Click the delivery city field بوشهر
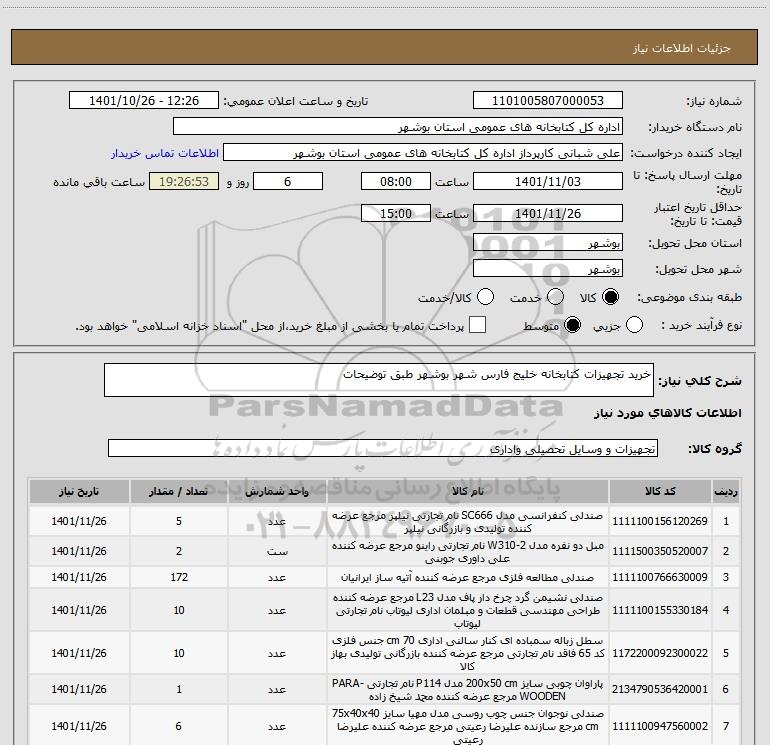The height and width of the screenshot is (745, 770). pyautogui.click(x=548, y=269)
